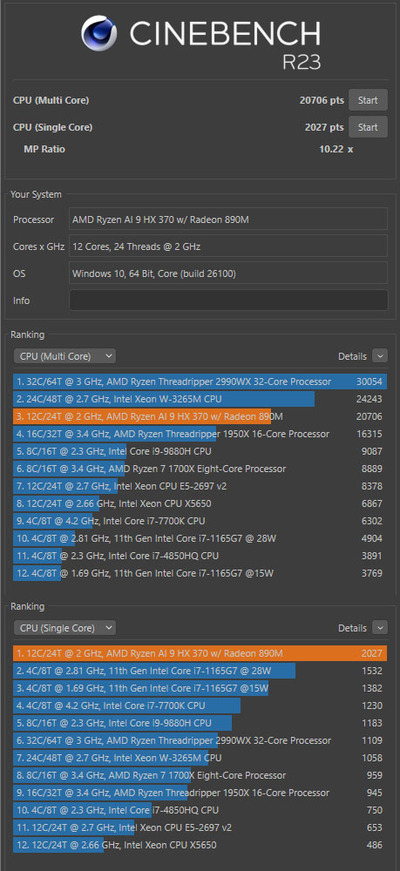The width and height of the screenshot is (400, 871).
Task: Select Ryzen AI 9 HX 370 Multi Core row
Action: (200, 417)
